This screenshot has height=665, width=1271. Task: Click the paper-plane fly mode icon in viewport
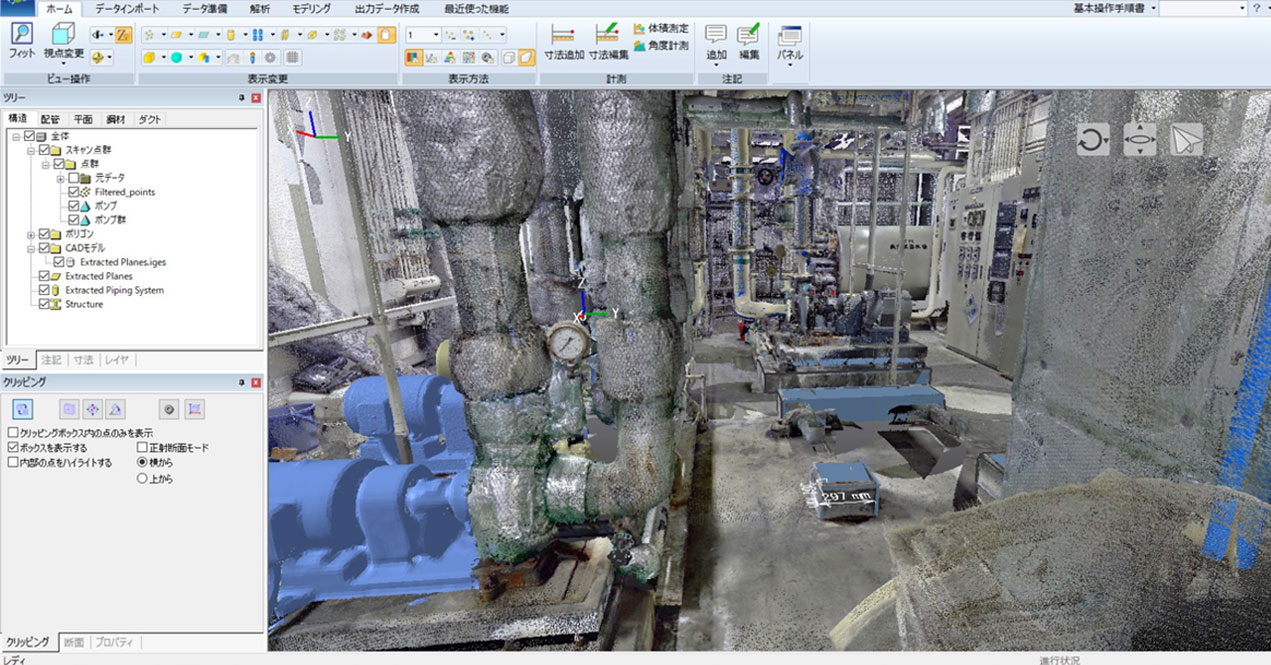[1186, 140]
